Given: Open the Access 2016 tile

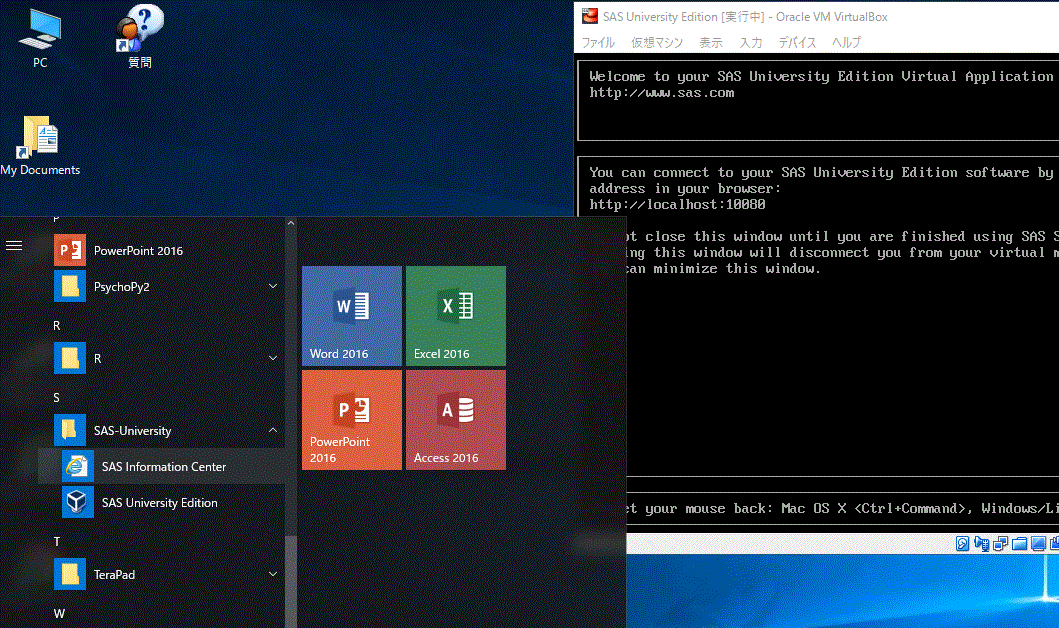Looking at the screenshot, I should 456,420.
